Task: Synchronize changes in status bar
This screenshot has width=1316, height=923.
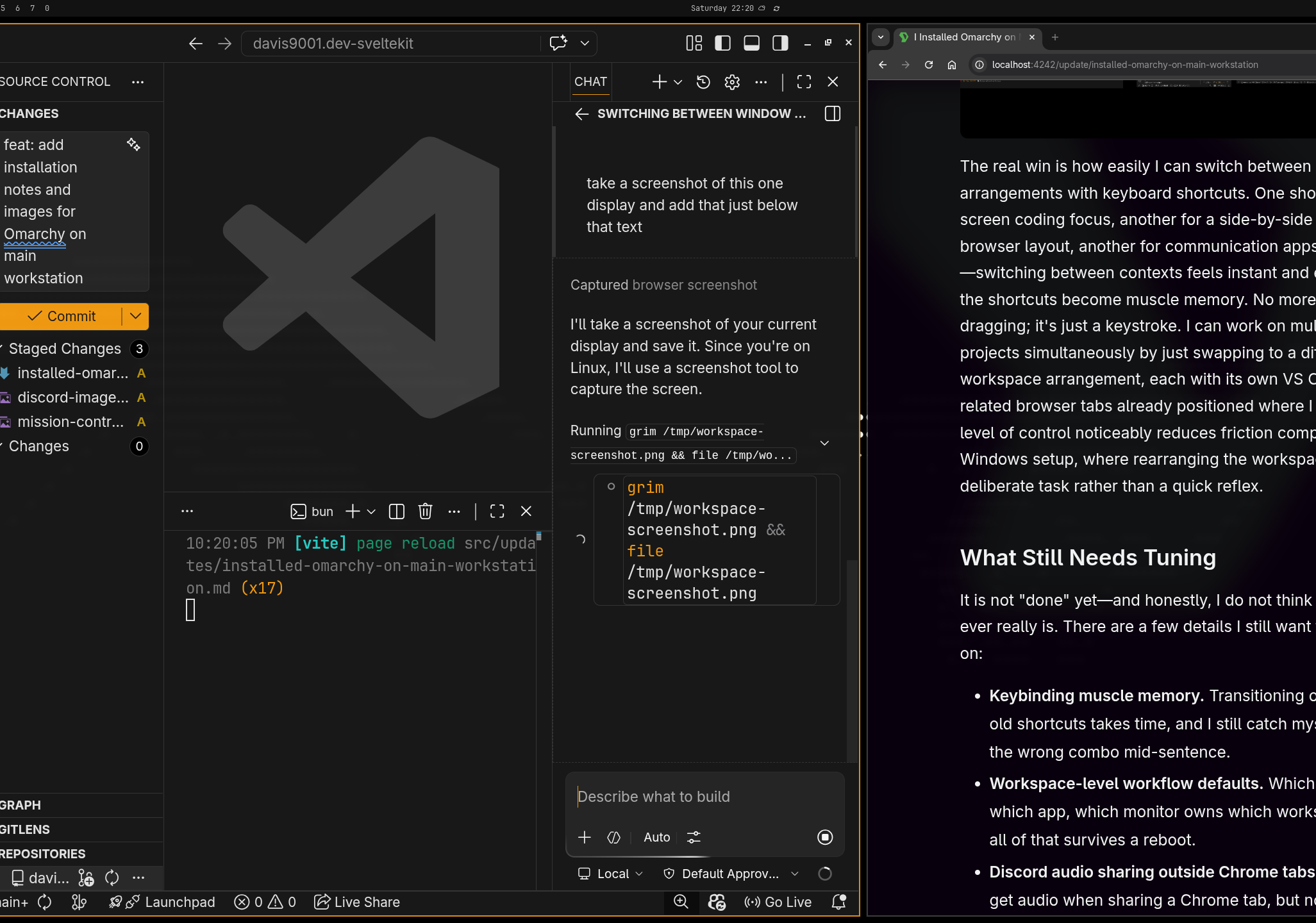Action: pyautogui.click(x=44, y=902)
